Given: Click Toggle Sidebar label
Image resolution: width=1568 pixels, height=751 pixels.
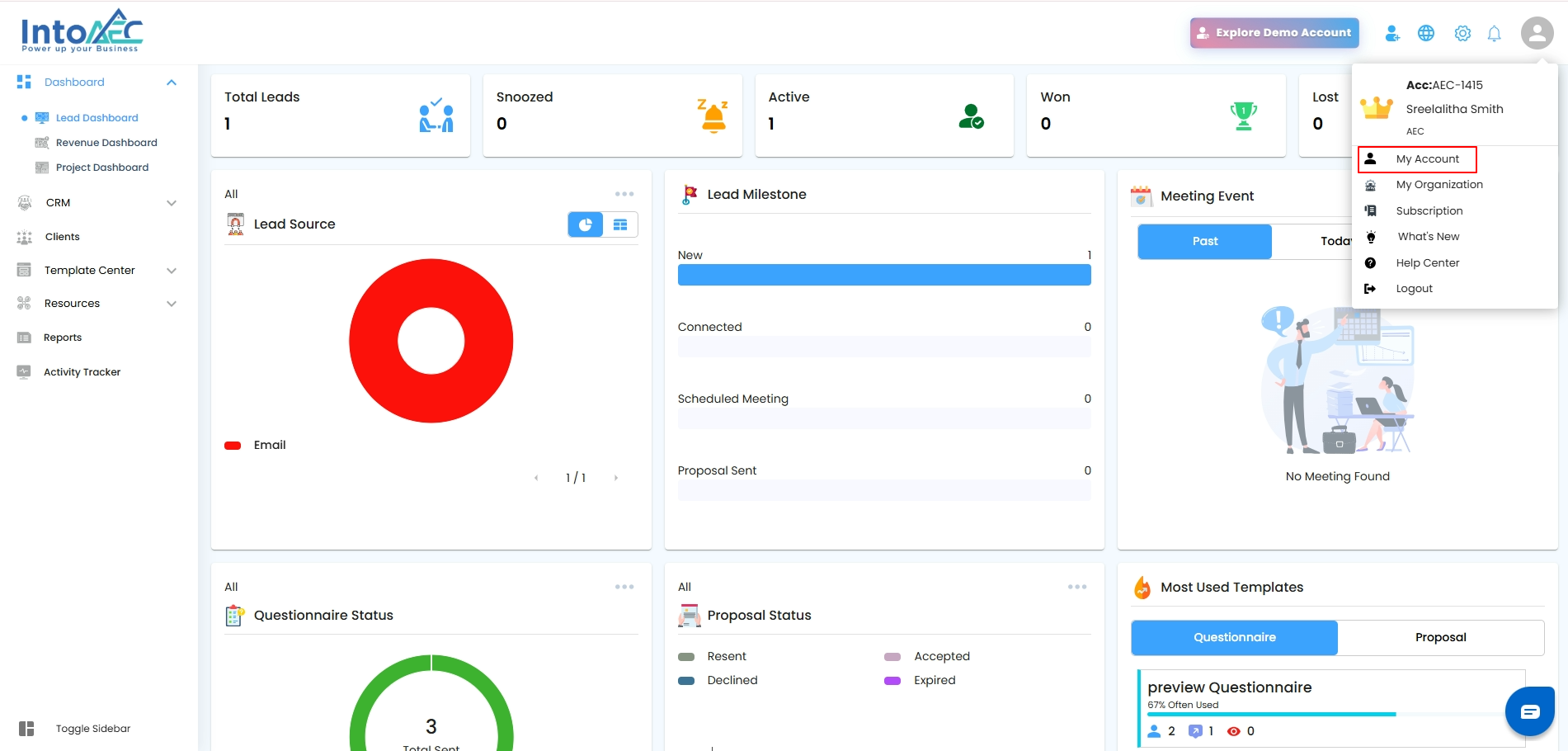Looking at the screenshot, I should [93, 729].
